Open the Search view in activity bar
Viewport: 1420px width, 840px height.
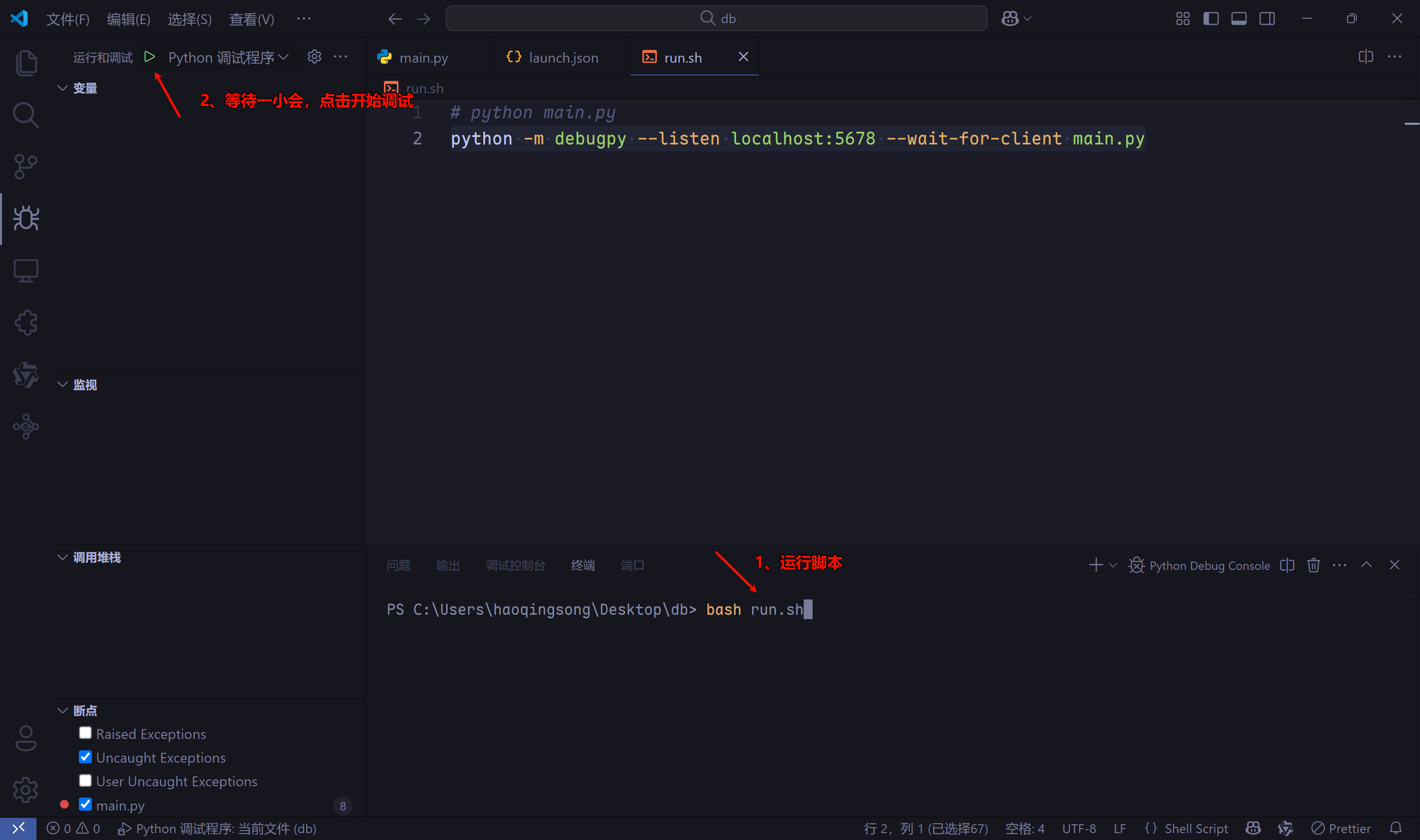[26, 115]
